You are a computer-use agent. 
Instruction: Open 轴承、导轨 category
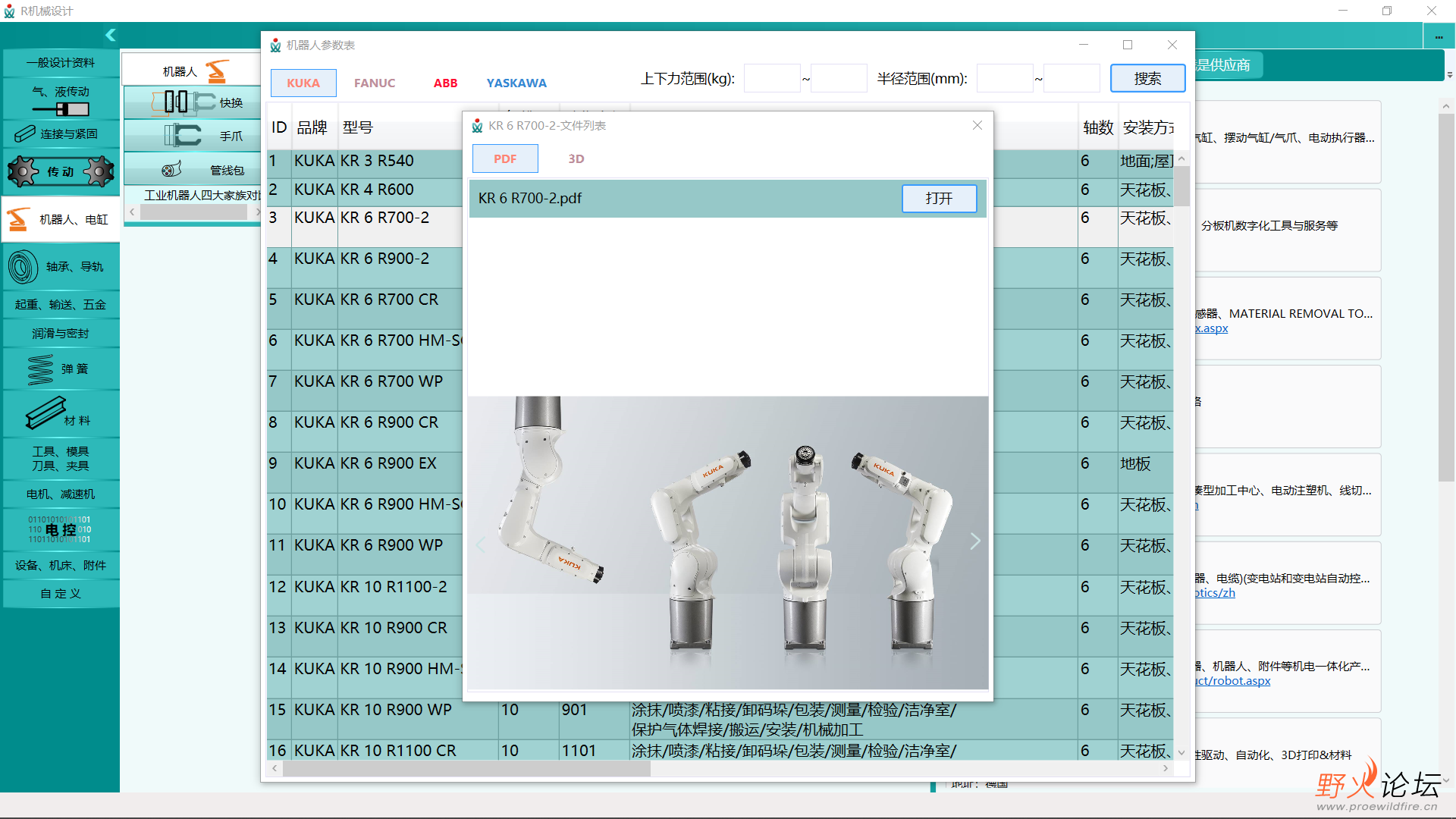pyautogui.click(x=61, y=267)
